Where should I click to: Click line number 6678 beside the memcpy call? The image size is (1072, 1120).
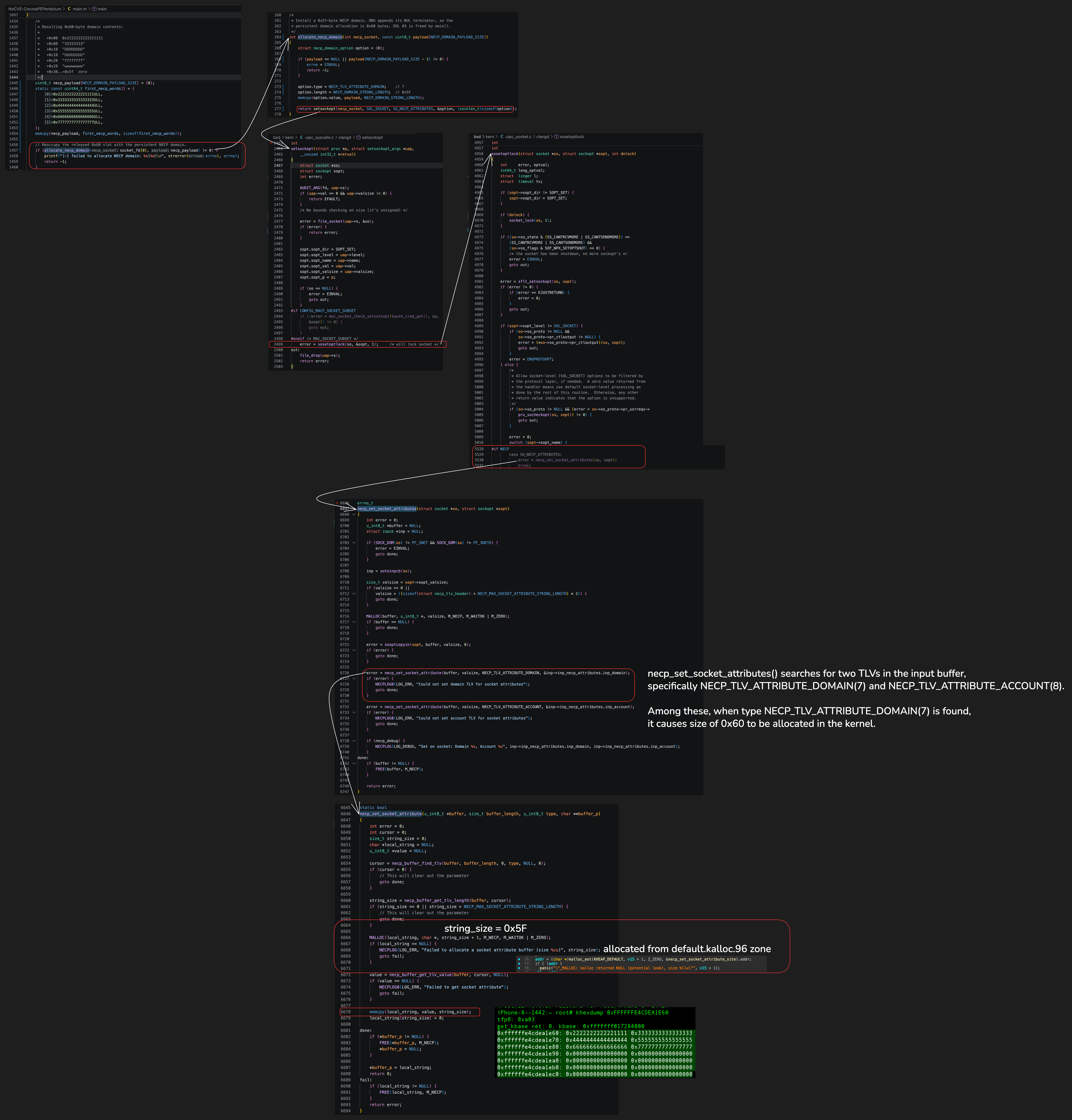pos(346,1012)
